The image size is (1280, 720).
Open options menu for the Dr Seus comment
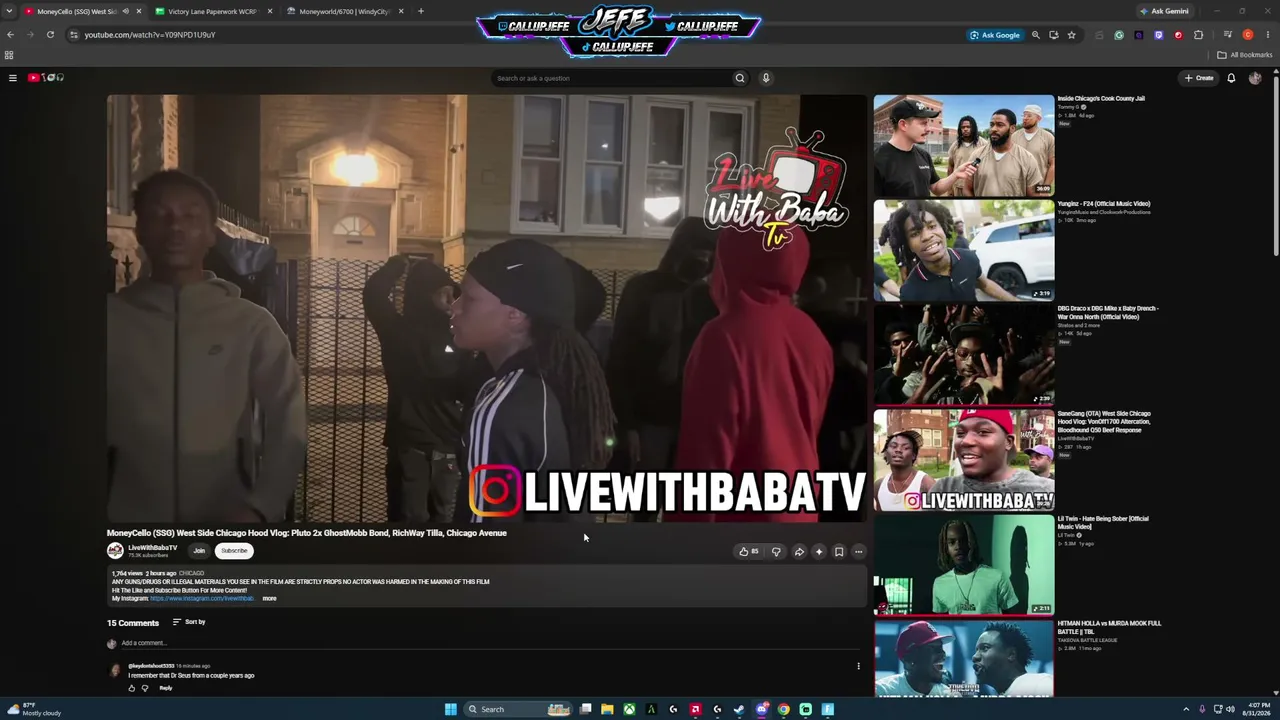coord(858,666)
